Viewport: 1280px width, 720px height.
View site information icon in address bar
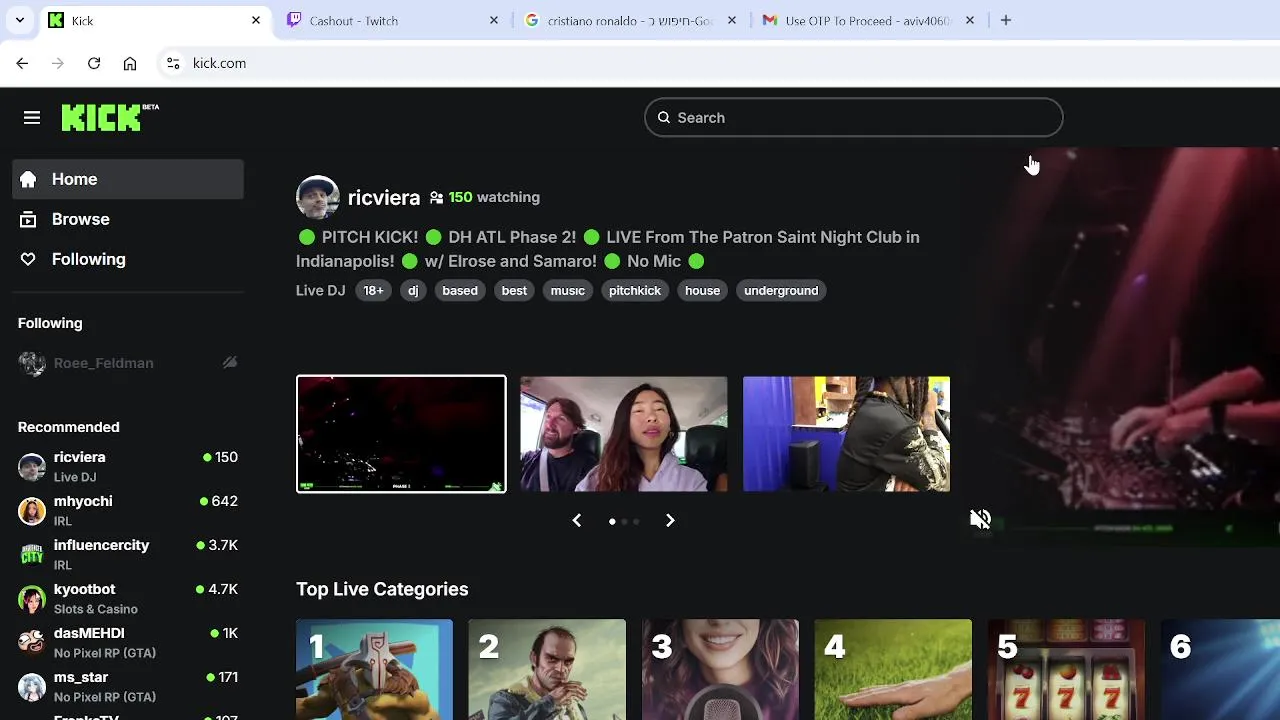[x=173, y=63]
